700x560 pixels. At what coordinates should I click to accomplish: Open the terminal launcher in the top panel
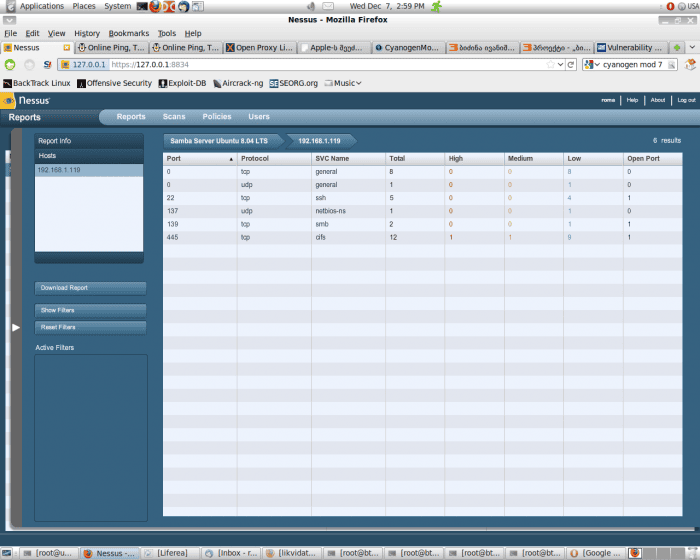tap(142, 6)
